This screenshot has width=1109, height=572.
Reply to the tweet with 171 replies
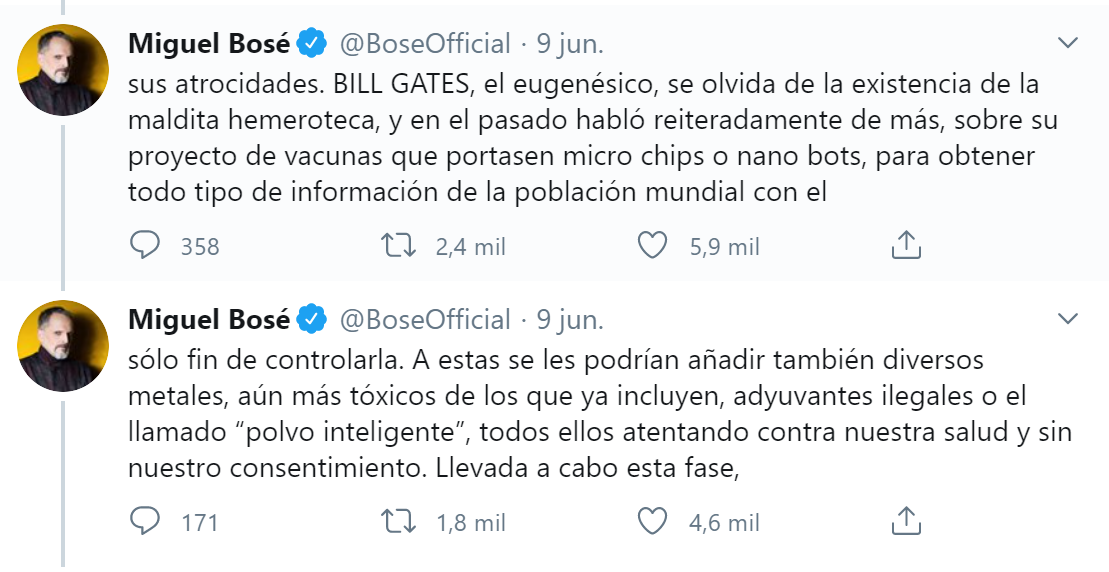click(x=146, y=521)
